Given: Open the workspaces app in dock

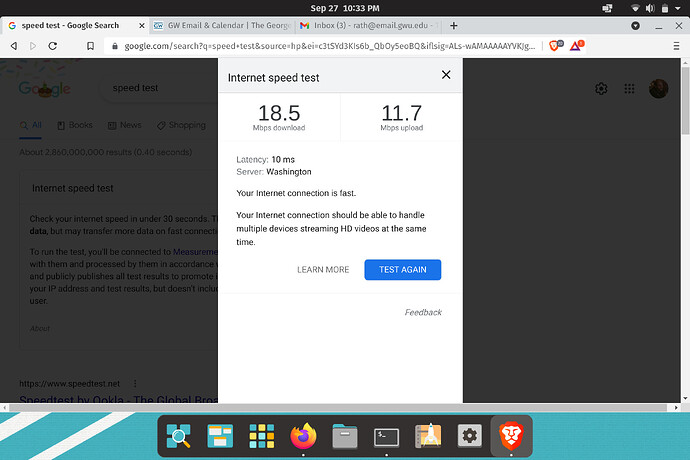Looking at the screenshot, I should coord(220,436).
